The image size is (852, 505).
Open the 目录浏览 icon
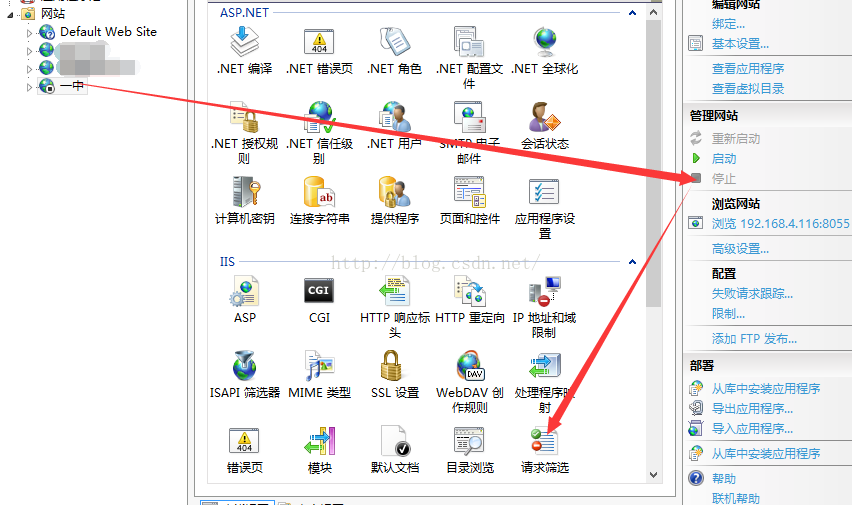pos(469,442)
